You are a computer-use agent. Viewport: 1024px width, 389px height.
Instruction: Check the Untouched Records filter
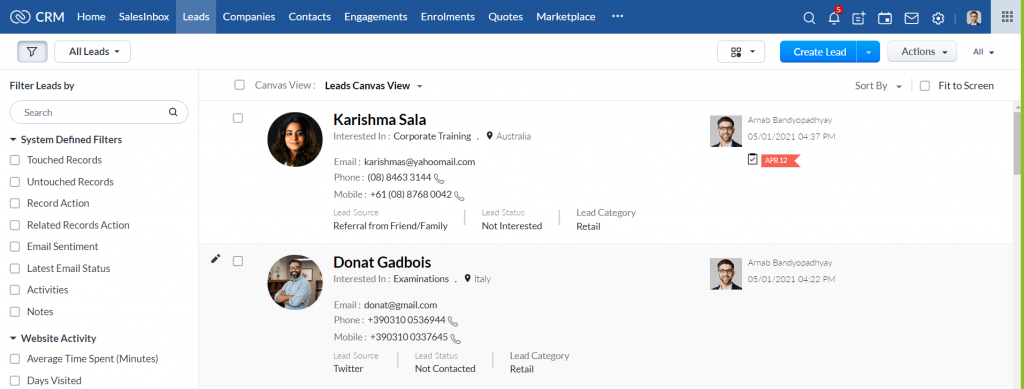click(x=15, y=182)
